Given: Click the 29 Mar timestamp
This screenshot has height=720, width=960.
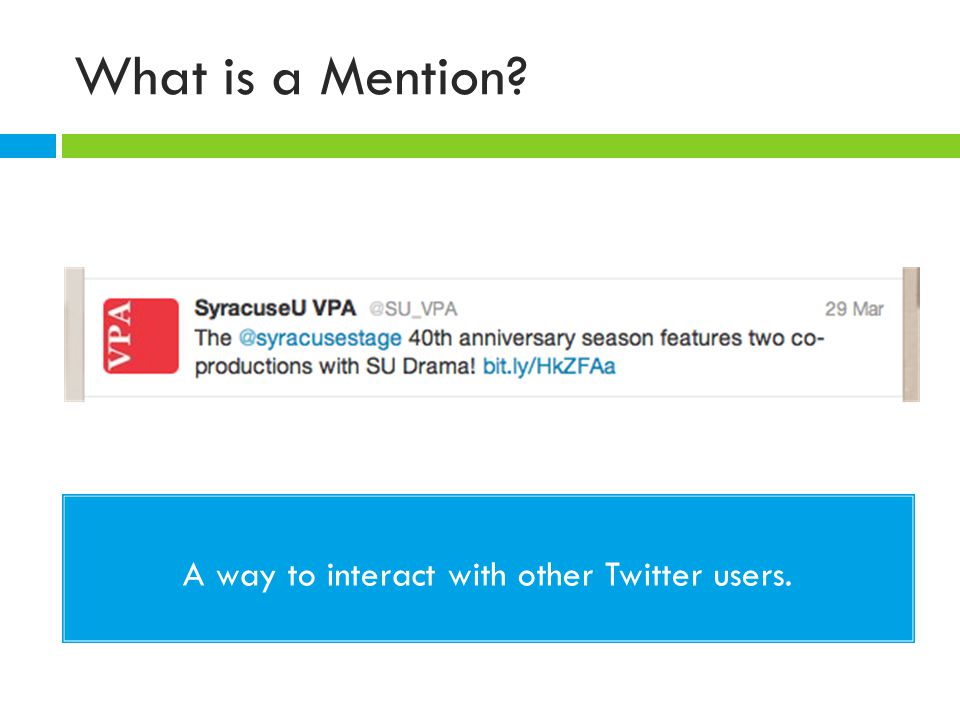Looking at the screenshot, I should pos(854,309).
